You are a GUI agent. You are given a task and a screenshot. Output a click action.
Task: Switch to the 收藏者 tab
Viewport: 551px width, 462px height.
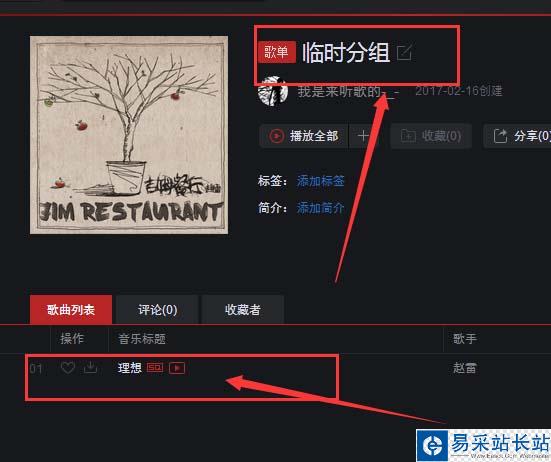point(243,310)
